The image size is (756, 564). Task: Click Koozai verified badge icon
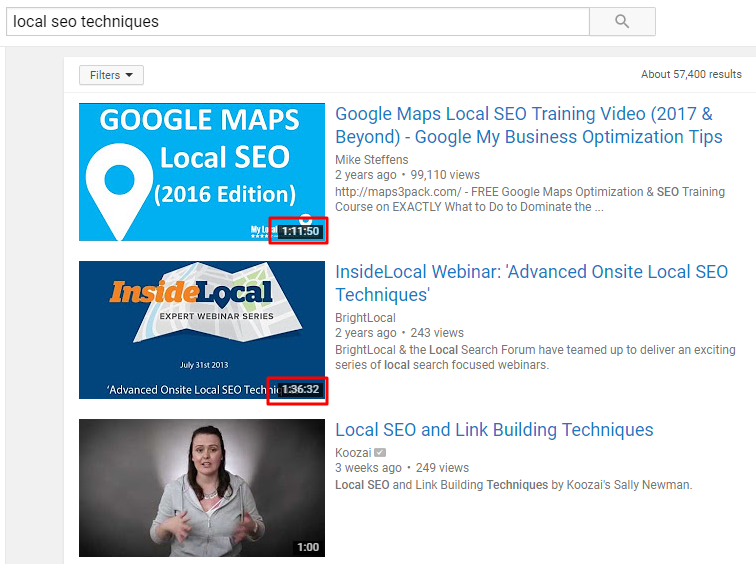pyautogui.click(x=380, y=453)
